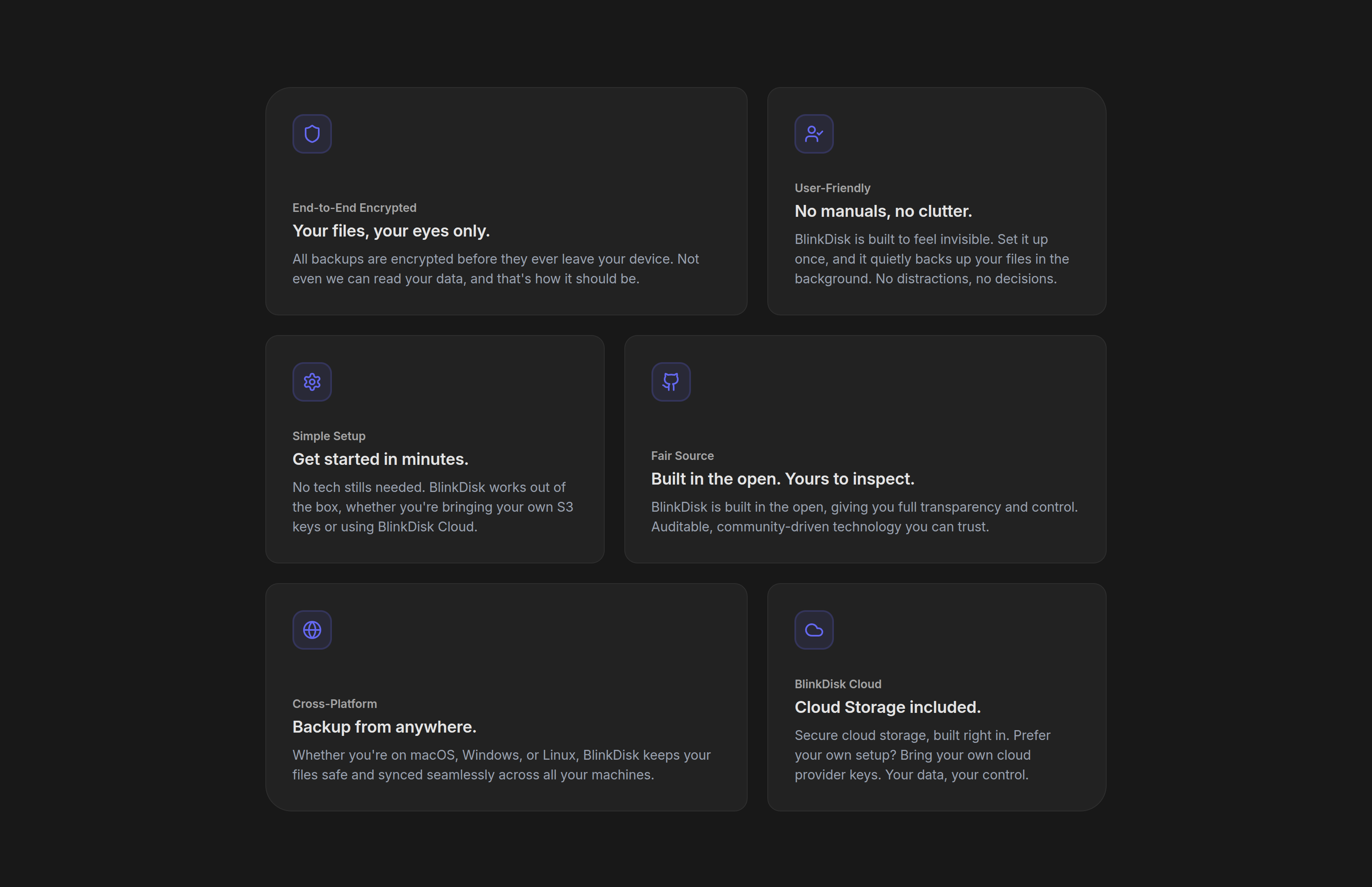Select the End-to-End Encrypted label

pos(354,208)
